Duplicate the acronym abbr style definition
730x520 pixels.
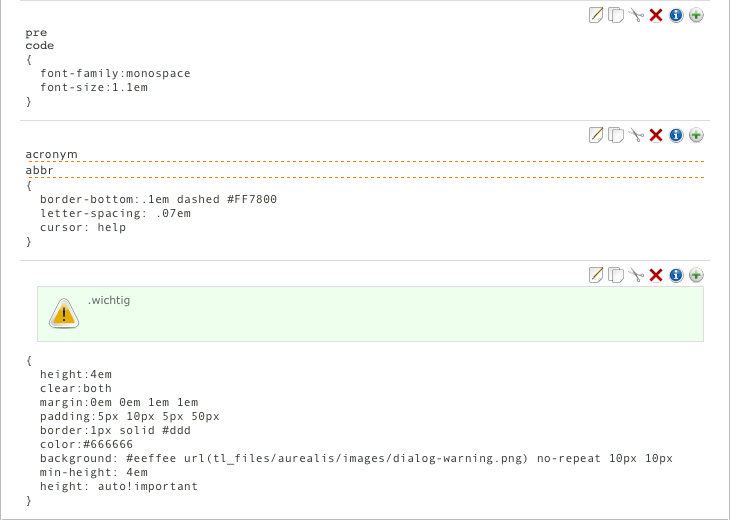[x=616, y=135]
